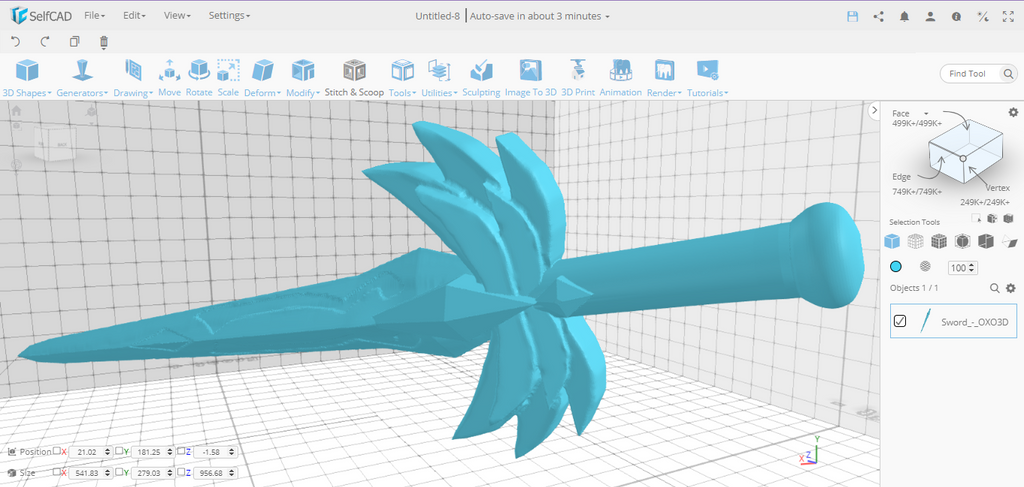This screenshot has height=487, width=1024.
Task: Open the Auto-save options dropdown
Action: tap(539, 16)
